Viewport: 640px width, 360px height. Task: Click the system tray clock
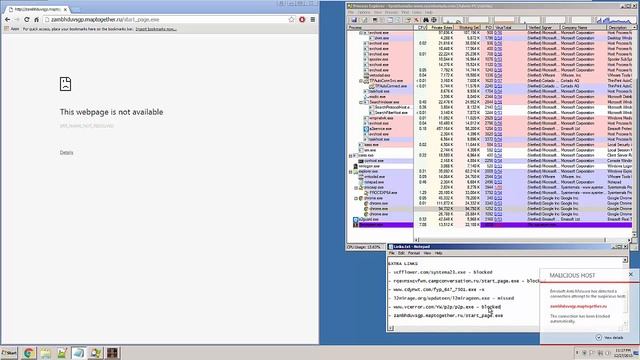click(x=623, y=353)
